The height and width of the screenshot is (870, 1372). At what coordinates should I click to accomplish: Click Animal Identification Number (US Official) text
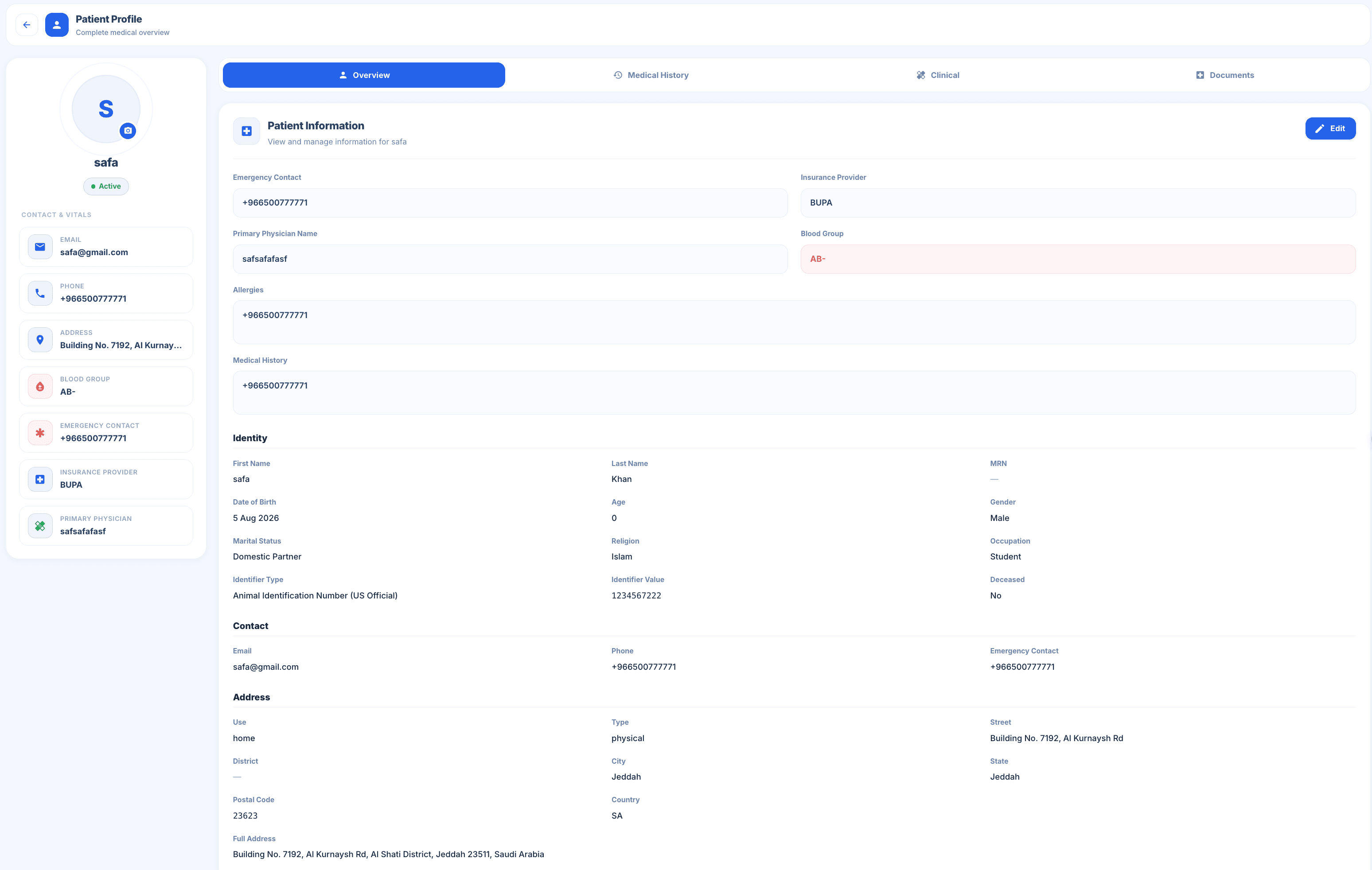click(315, 595)
